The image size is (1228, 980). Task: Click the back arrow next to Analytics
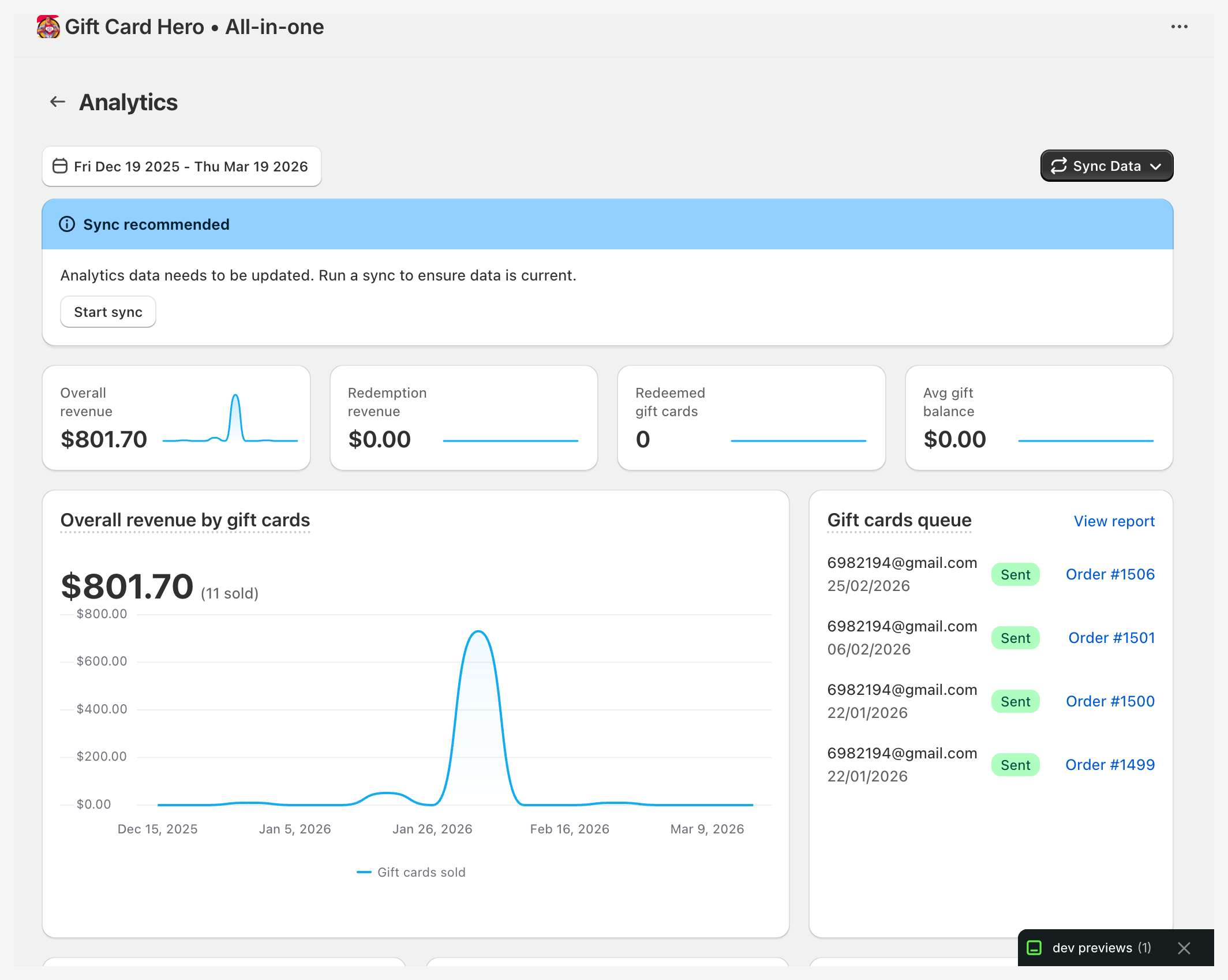click(x=58, y=102)
